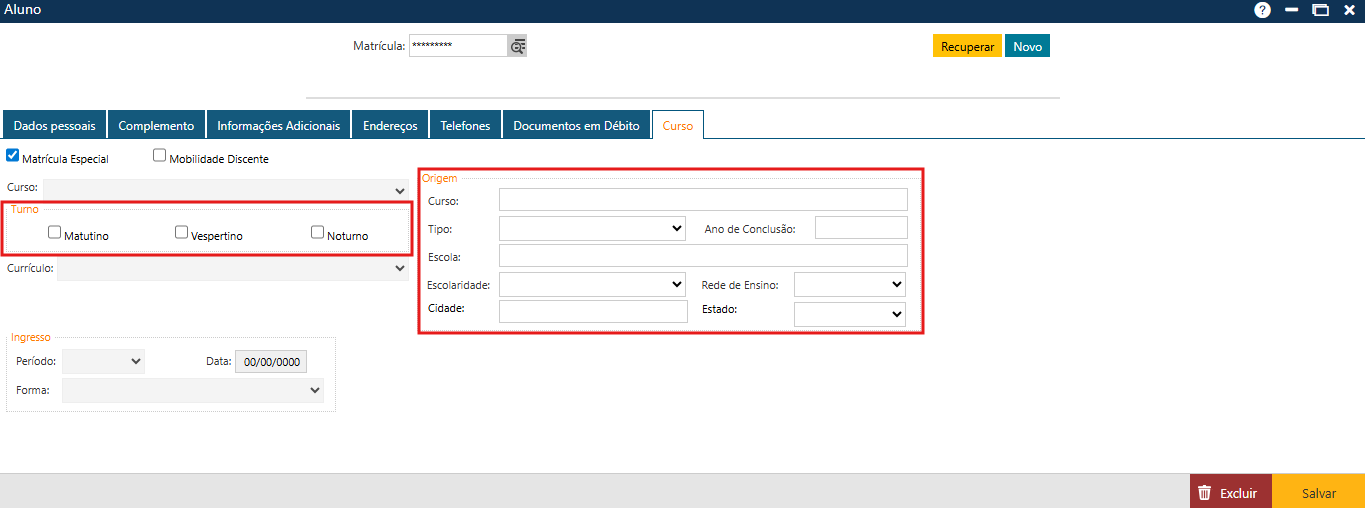
Task: Click the trash icon on Excluir
Action: coord(1205,493)
